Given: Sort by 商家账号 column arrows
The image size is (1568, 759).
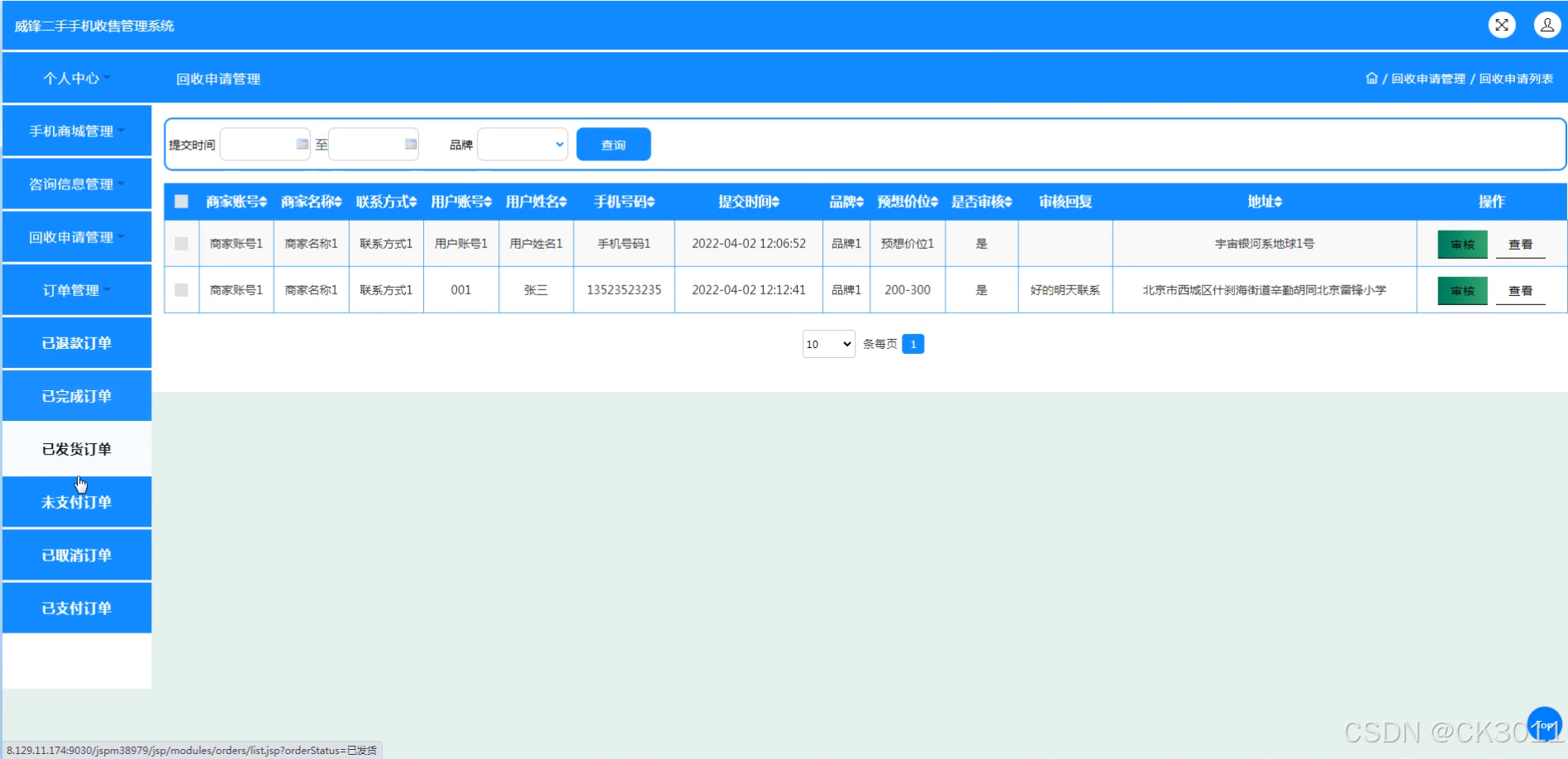Looking at the screenshot, I should (x=264, y=202).
